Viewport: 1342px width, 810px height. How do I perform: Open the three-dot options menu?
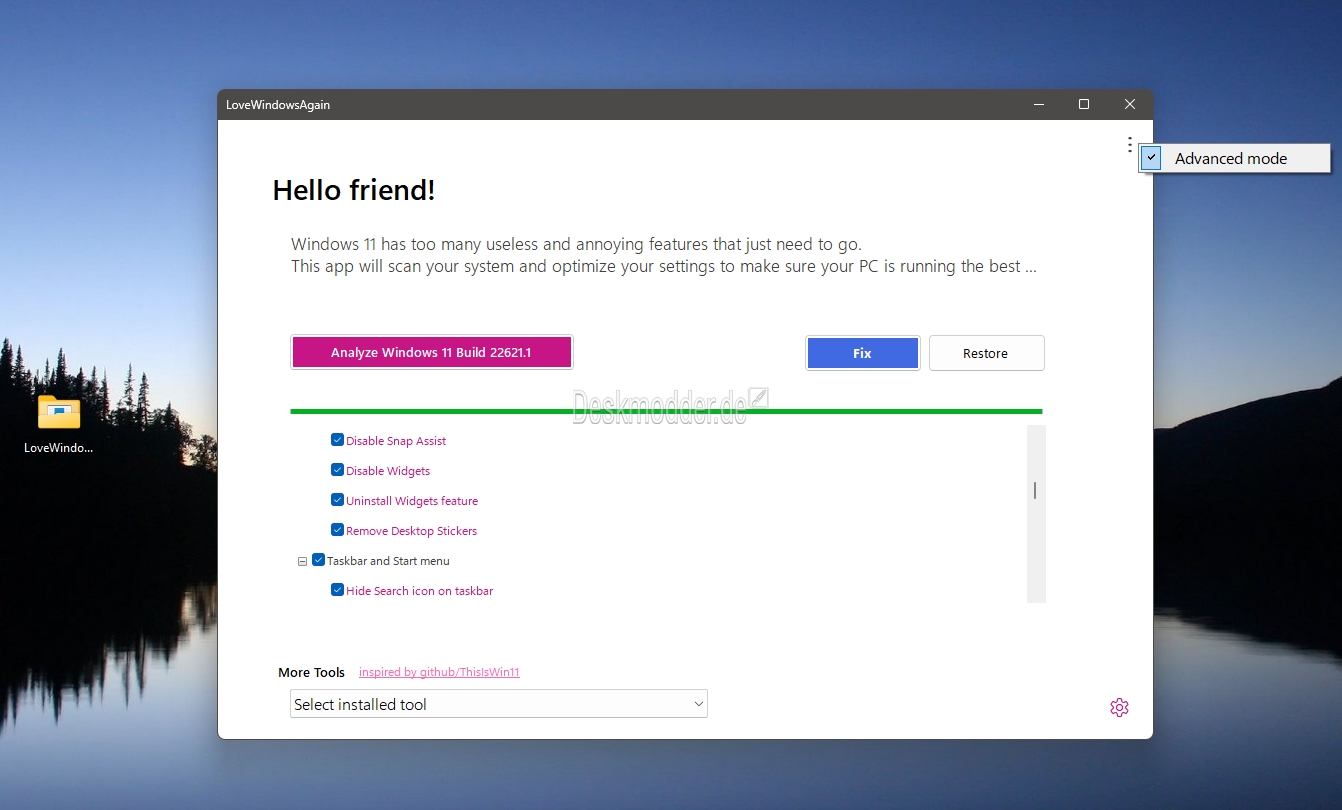[x=1129, y=145]
